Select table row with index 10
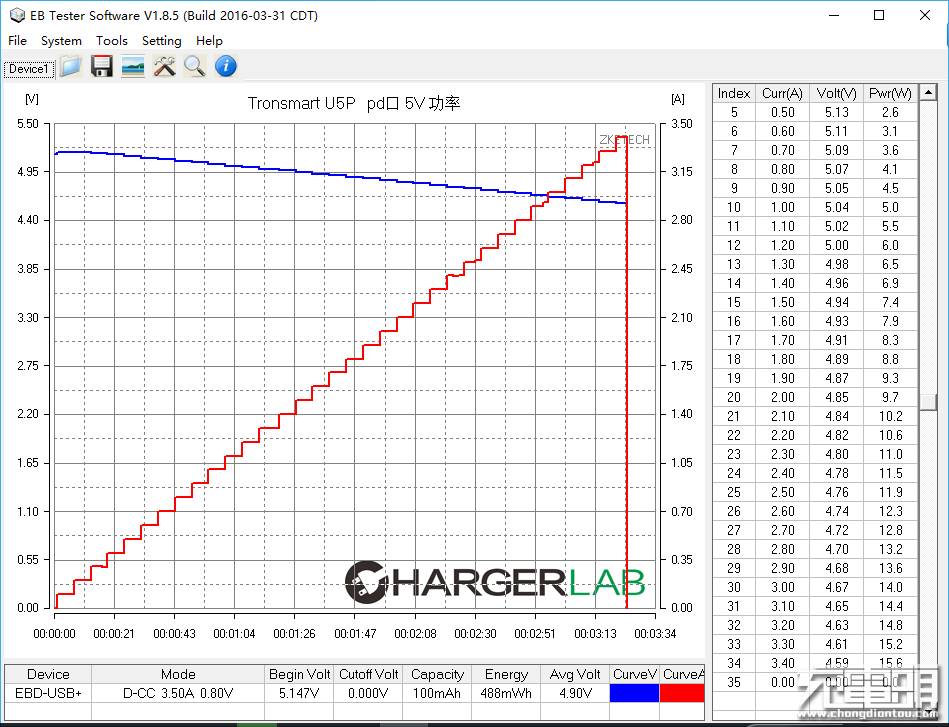The image size is (949, 727). pos(815,207)
